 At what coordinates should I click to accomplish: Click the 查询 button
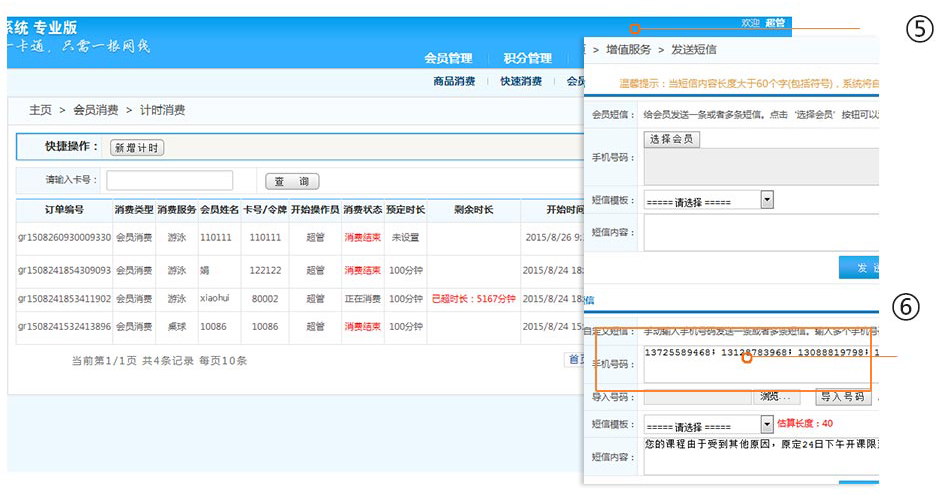(292, 181)
